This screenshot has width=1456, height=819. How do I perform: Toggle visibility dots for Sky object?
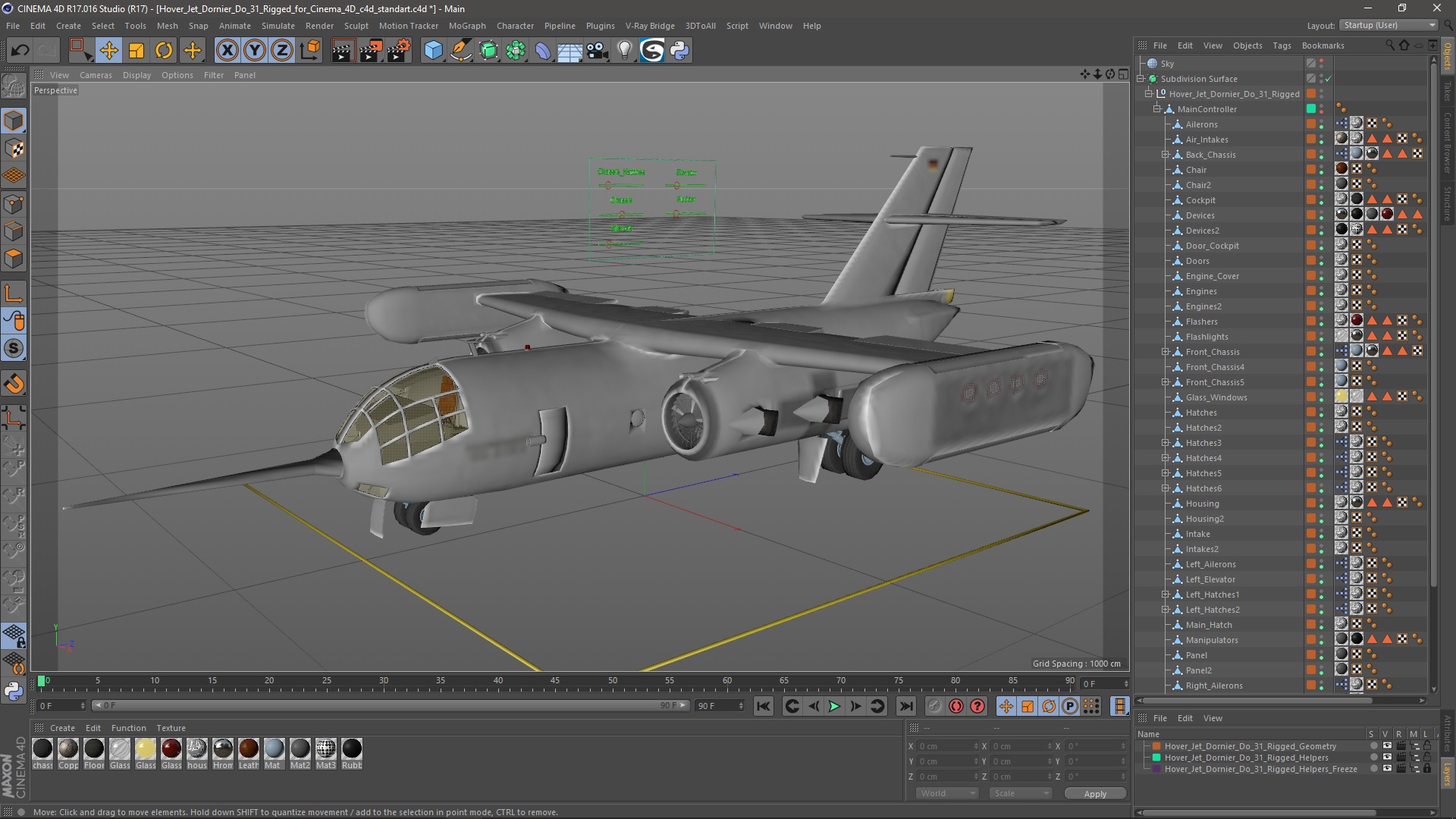(1321, 64)
